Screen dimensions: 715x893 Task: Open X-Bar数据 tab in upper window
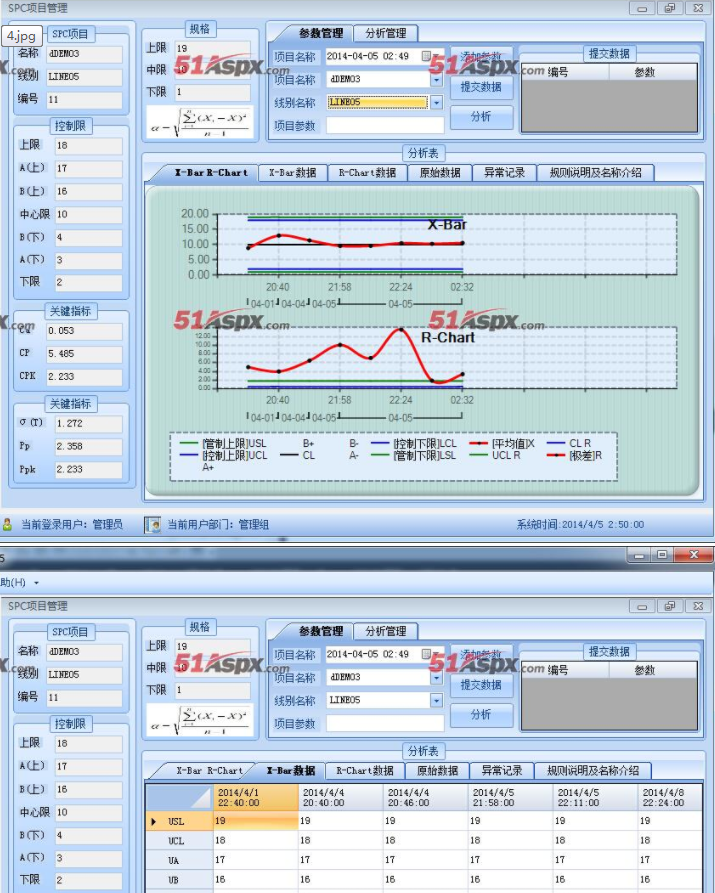pyautogui.click(x=292, y=173)
